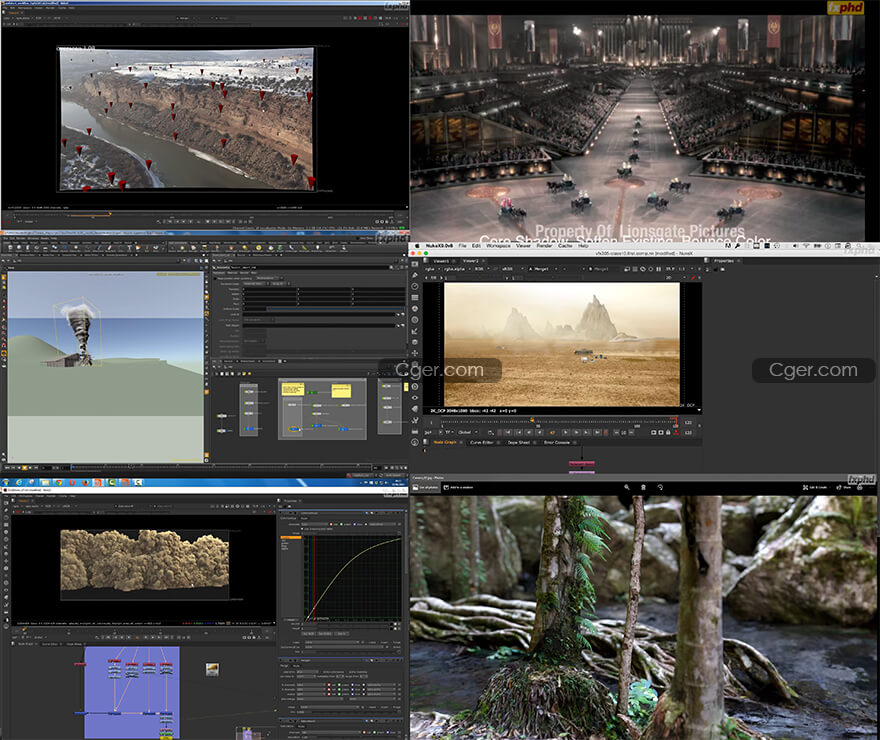The width and height of the screenshot is (880, 740).
Task: Click eye-shaped Views icon in macOS NukeX toolbar
Action: click(x=415, y=398)
